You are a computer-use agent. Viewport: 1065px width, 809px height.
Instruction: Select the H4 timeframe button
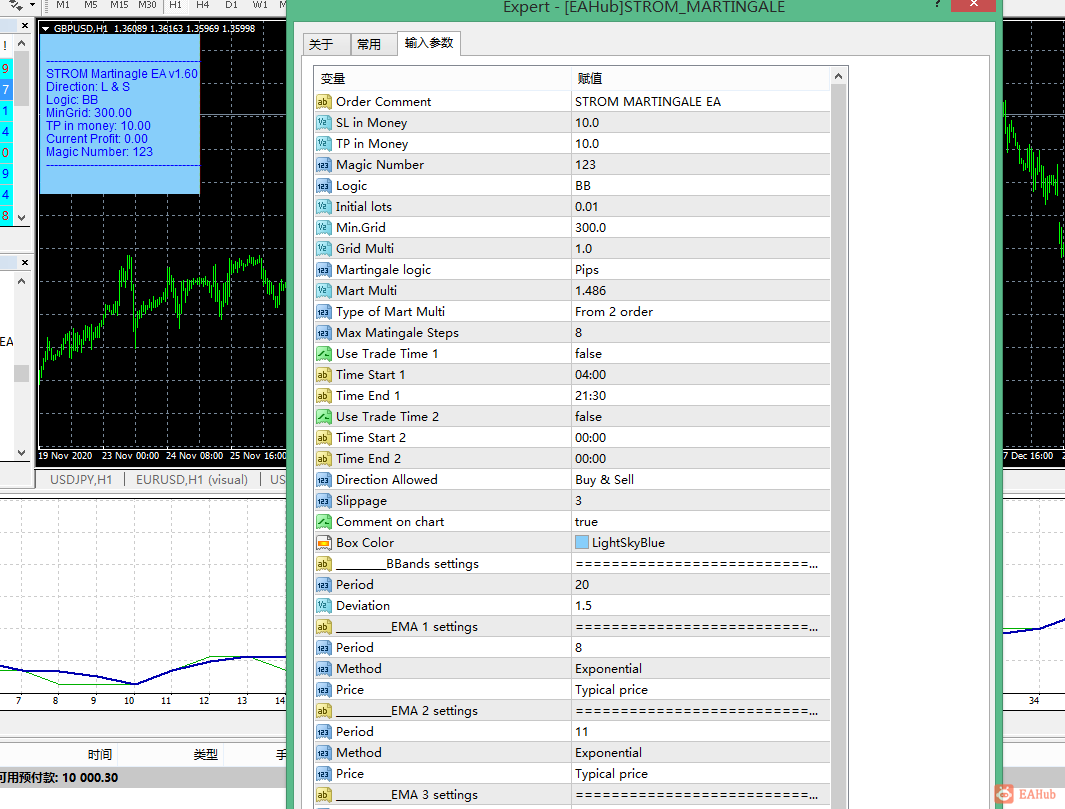coord(202,5)
